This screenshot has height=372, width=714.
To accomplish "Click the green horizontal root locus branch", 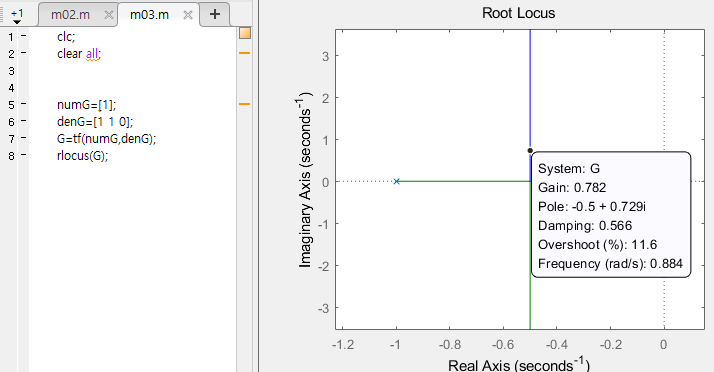I will tap(463, 181).
